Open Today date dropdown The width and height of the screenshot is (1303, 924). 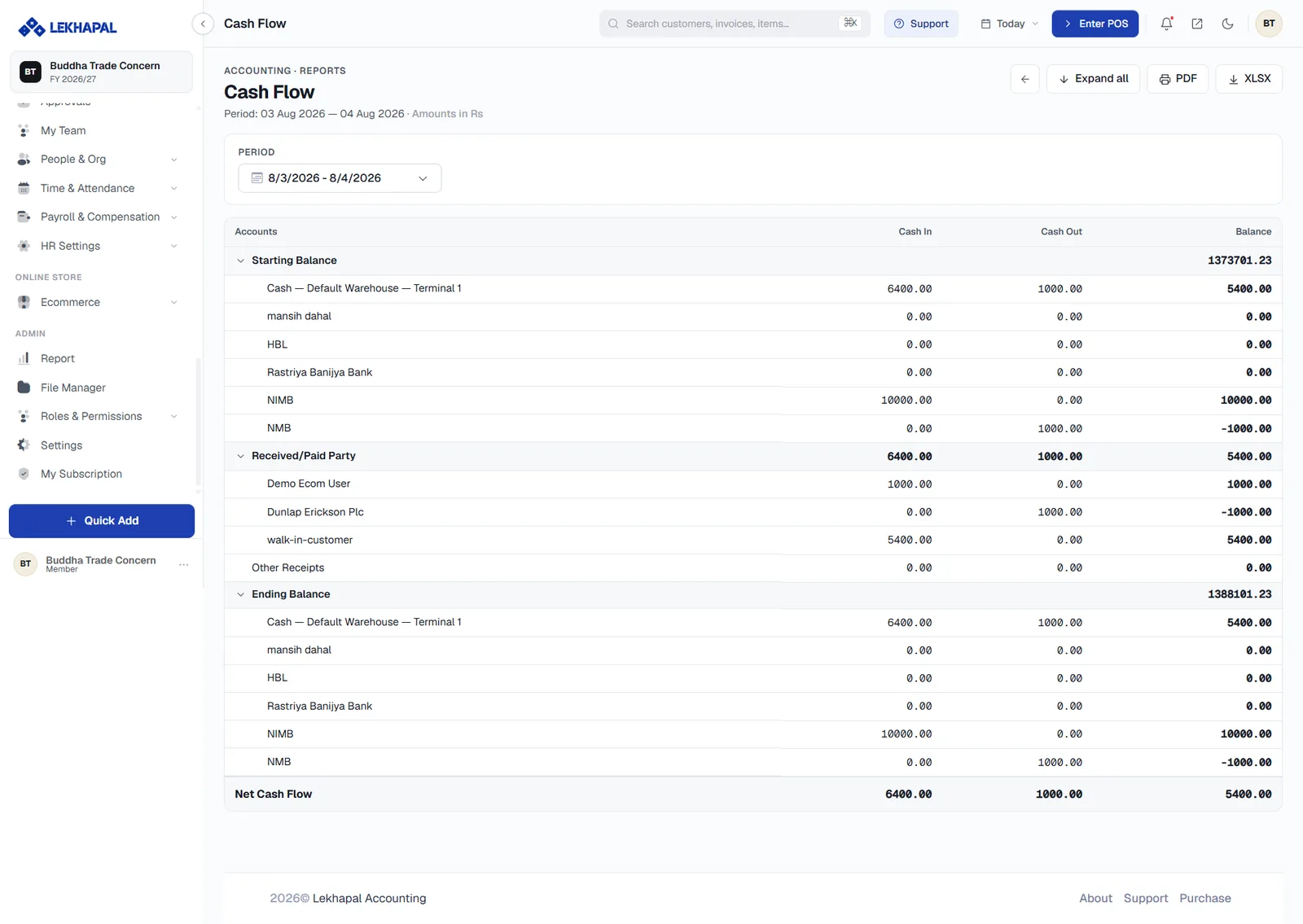1010,24
